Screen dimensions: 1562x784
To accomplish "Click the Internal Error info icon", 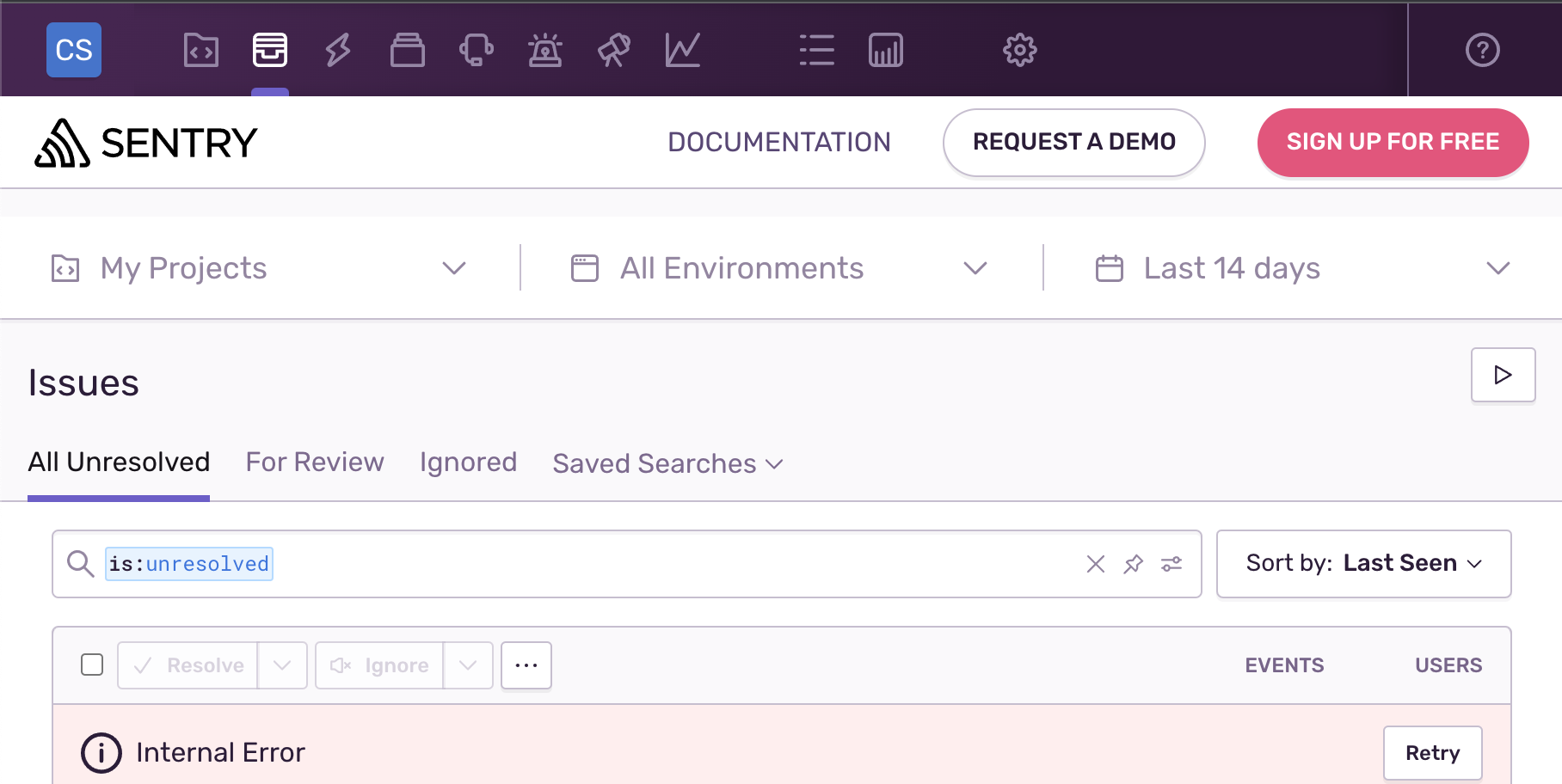I will 101,753.
